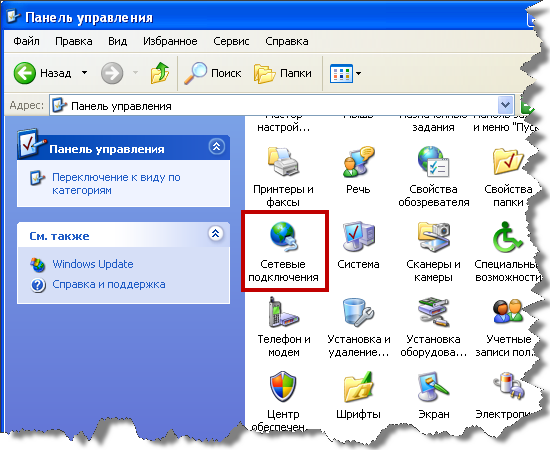The width and height of the screenshot is (550, 450).
Task: Open the Файл menu
Action: [26, 41]
